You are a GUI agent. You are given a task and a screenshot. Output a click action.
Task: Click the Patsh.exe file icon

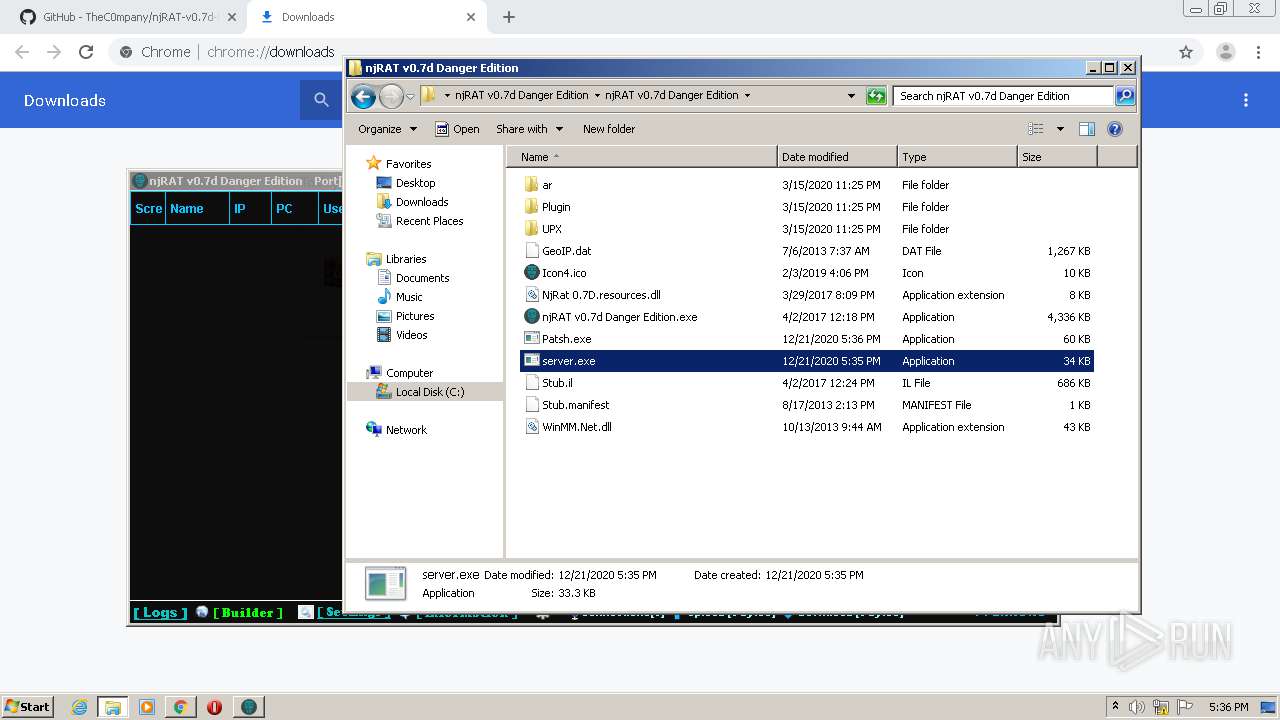click(x=531, y=339)
